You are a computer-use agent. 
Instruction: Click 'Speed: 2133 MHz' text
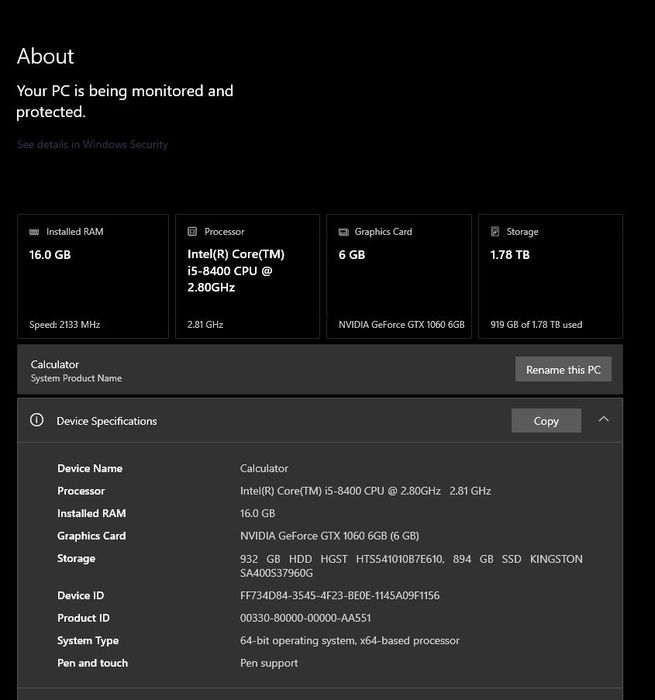(x=65, y=325)
